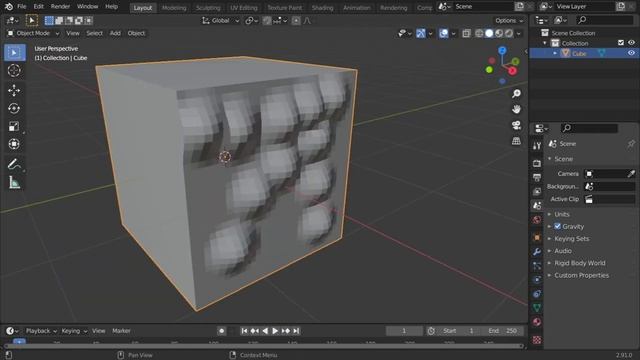Click the current frame field

(404, 331)
